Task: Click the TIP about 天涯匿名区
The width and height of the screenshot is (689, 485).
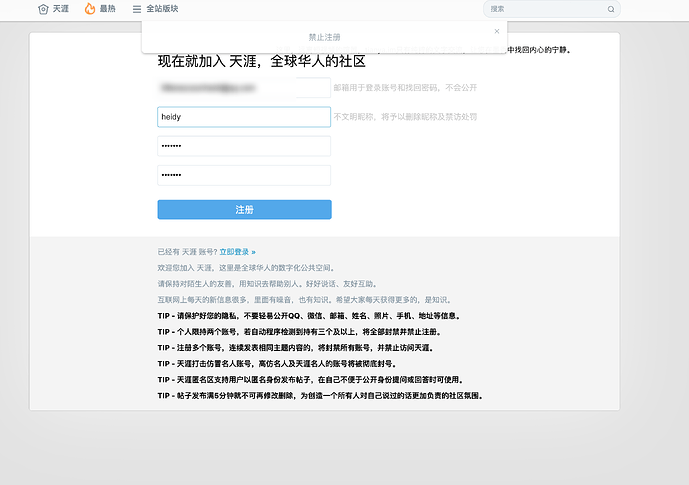Action: [x=311, y=380]
